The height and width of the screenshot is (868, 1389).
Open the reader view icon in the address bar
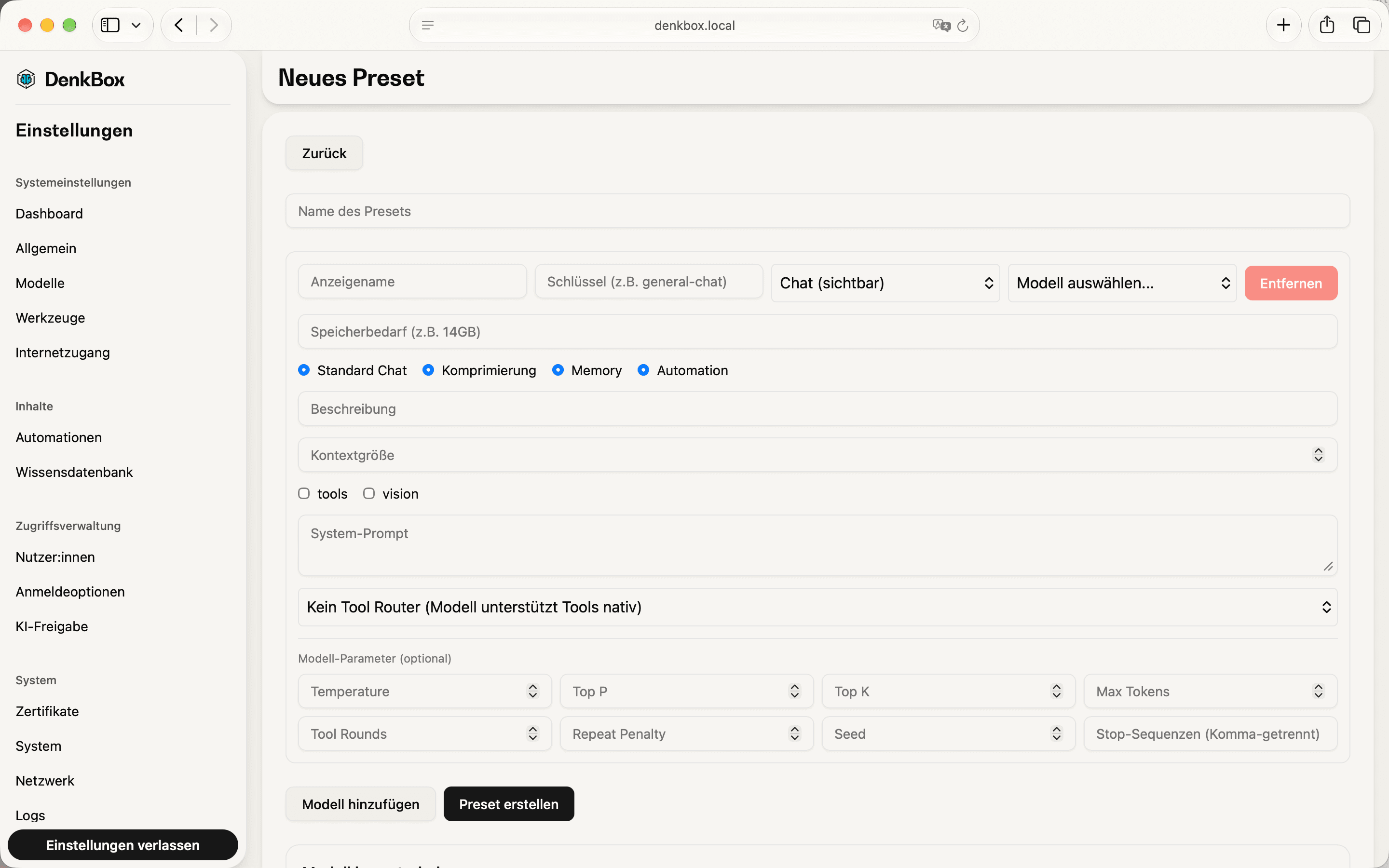click(428, 25)
